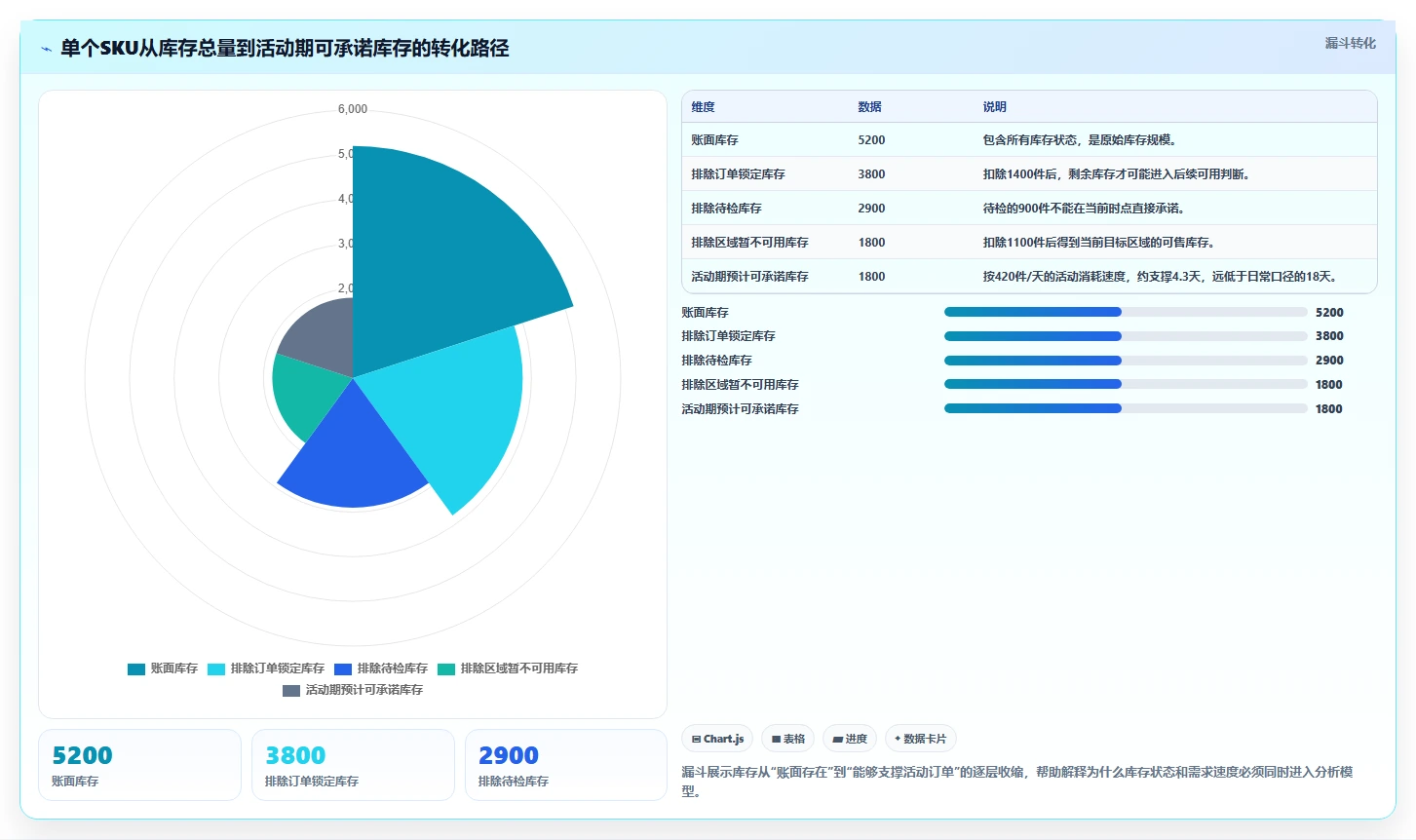Toggle 活动期预计可承诺库存 legend item
The height and width of the screenshot is (840, 1416).
click(x=353, y=690)
